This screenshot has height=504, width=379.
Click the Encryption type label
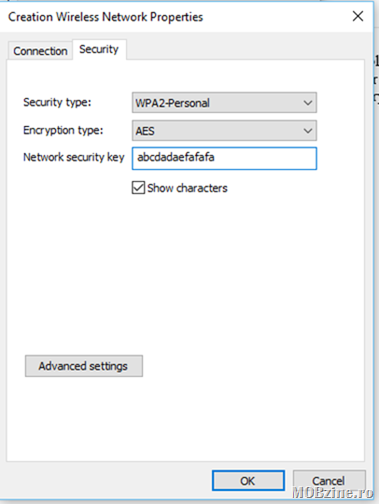pos(63,130)
